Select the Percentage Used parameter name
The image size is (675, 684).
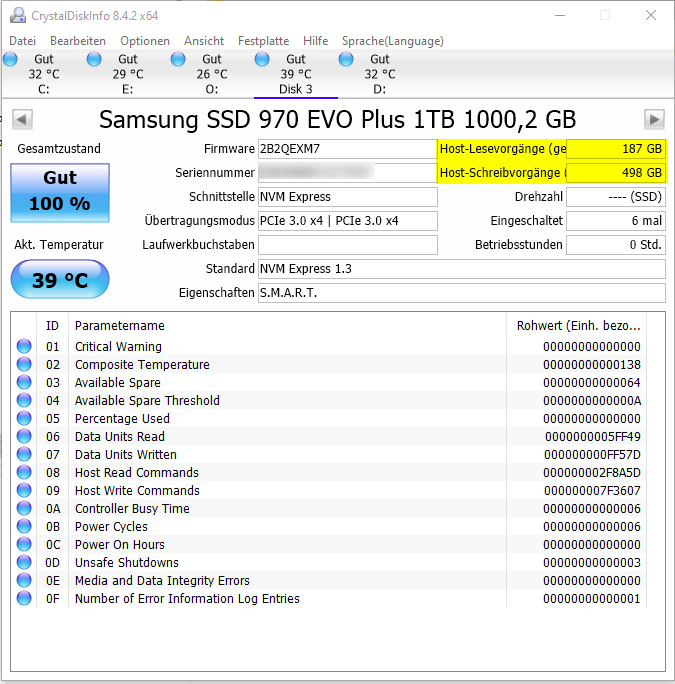(122, 418)
